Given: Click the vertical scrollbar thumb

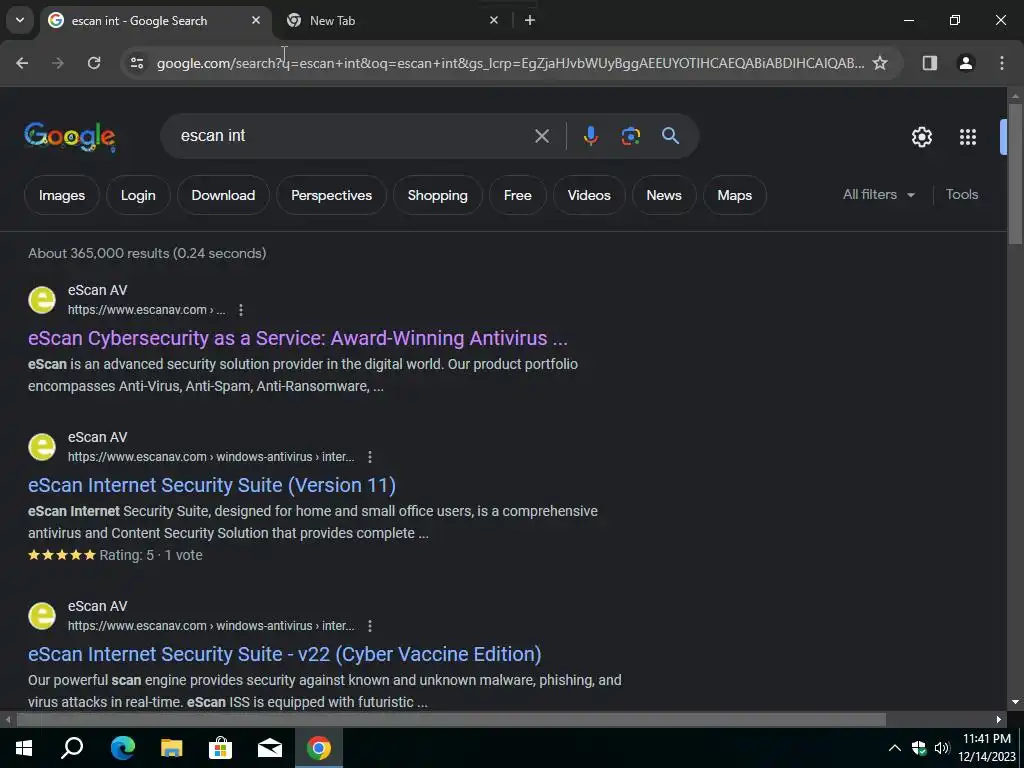Looking at the screenshot, I should 1015,173.
